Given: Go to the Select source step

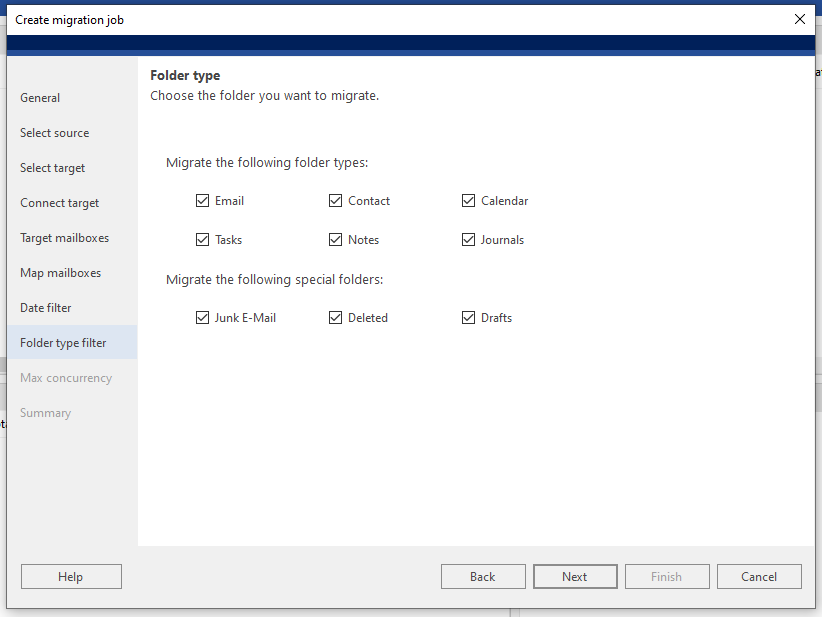Looking at the screenshot, I should (x=54, y=132).
